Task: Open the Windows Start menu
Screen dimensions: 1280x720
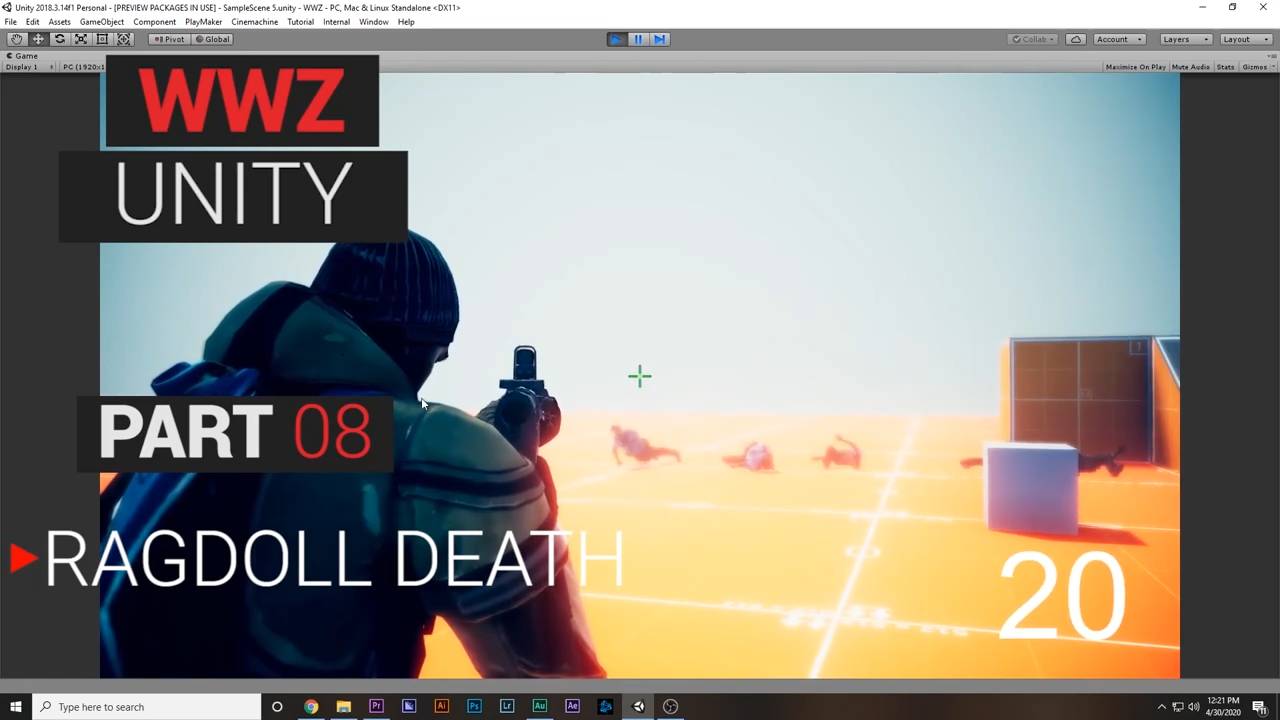Action: pyautogui.click(x=16, y=707)
